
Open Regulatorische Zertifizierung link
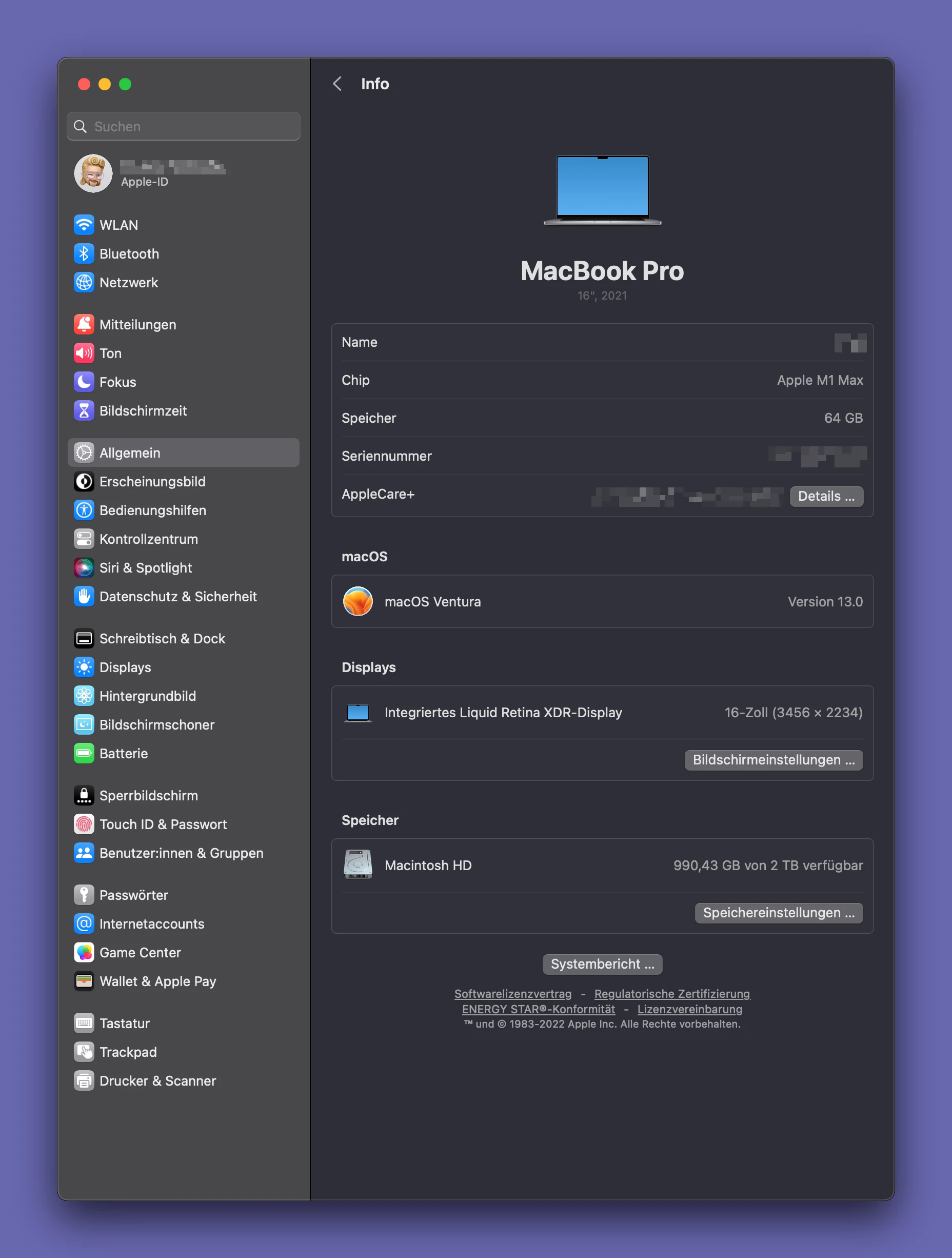(x=672, y=994)
